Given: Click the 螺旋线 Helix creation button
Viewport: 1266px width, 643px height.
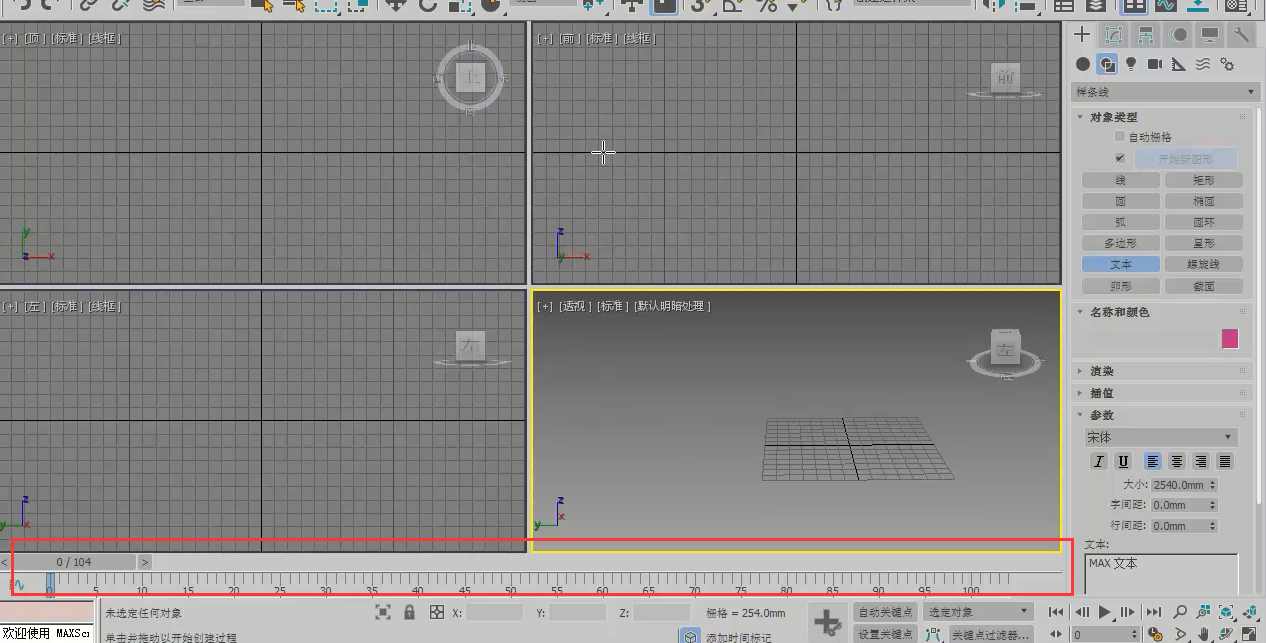Looking at the screenshot, I should click(x=1205, y=264).
